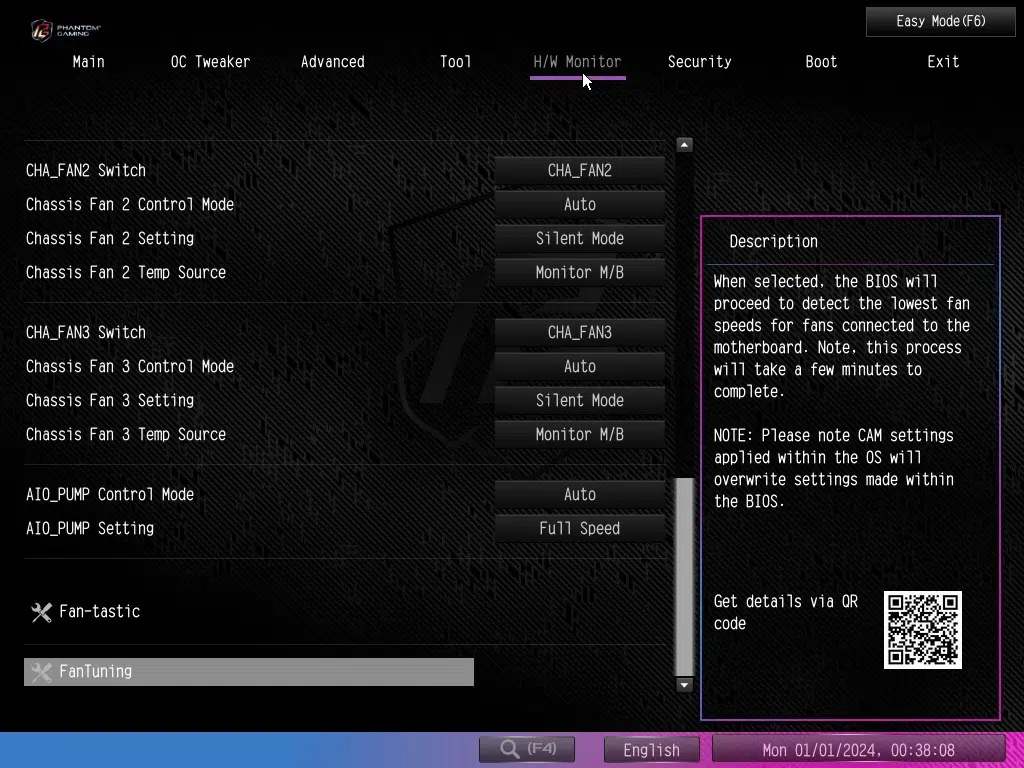Image resolution: width=1024 pixels, height=768 pixels.
Task: Open Chassis Fan 3 Temp Source selector
Action: (x=580, y=435)
